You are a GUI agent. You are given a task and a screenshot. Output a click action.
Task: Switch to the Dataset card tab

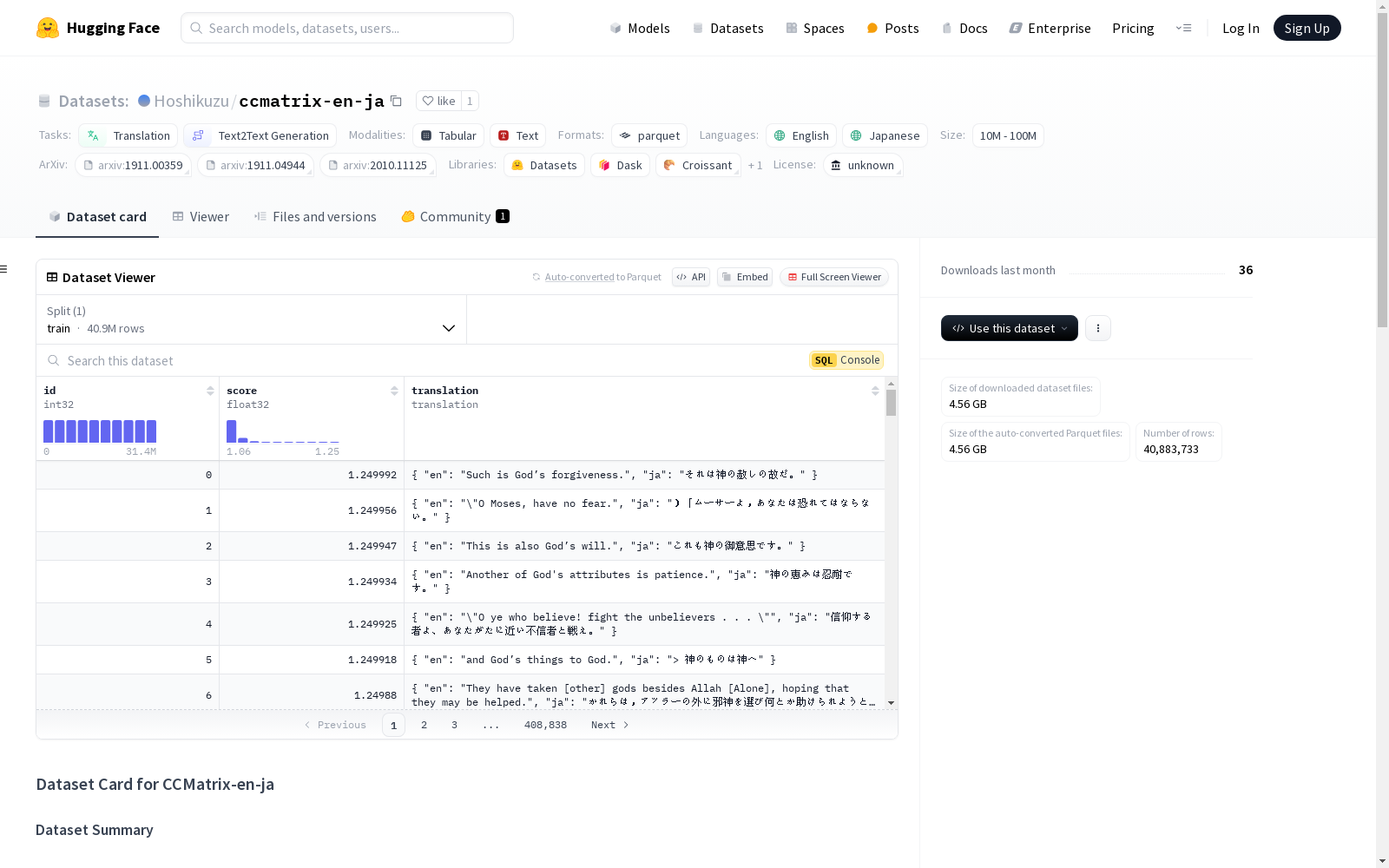tap(97, 217)
